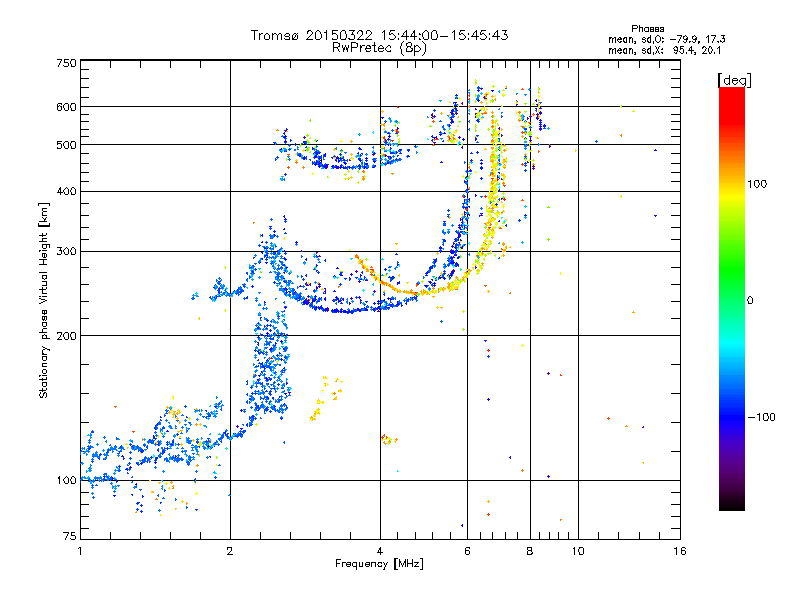
Task: Click the colorbar tick label '-100'
Action: (762, 417)
